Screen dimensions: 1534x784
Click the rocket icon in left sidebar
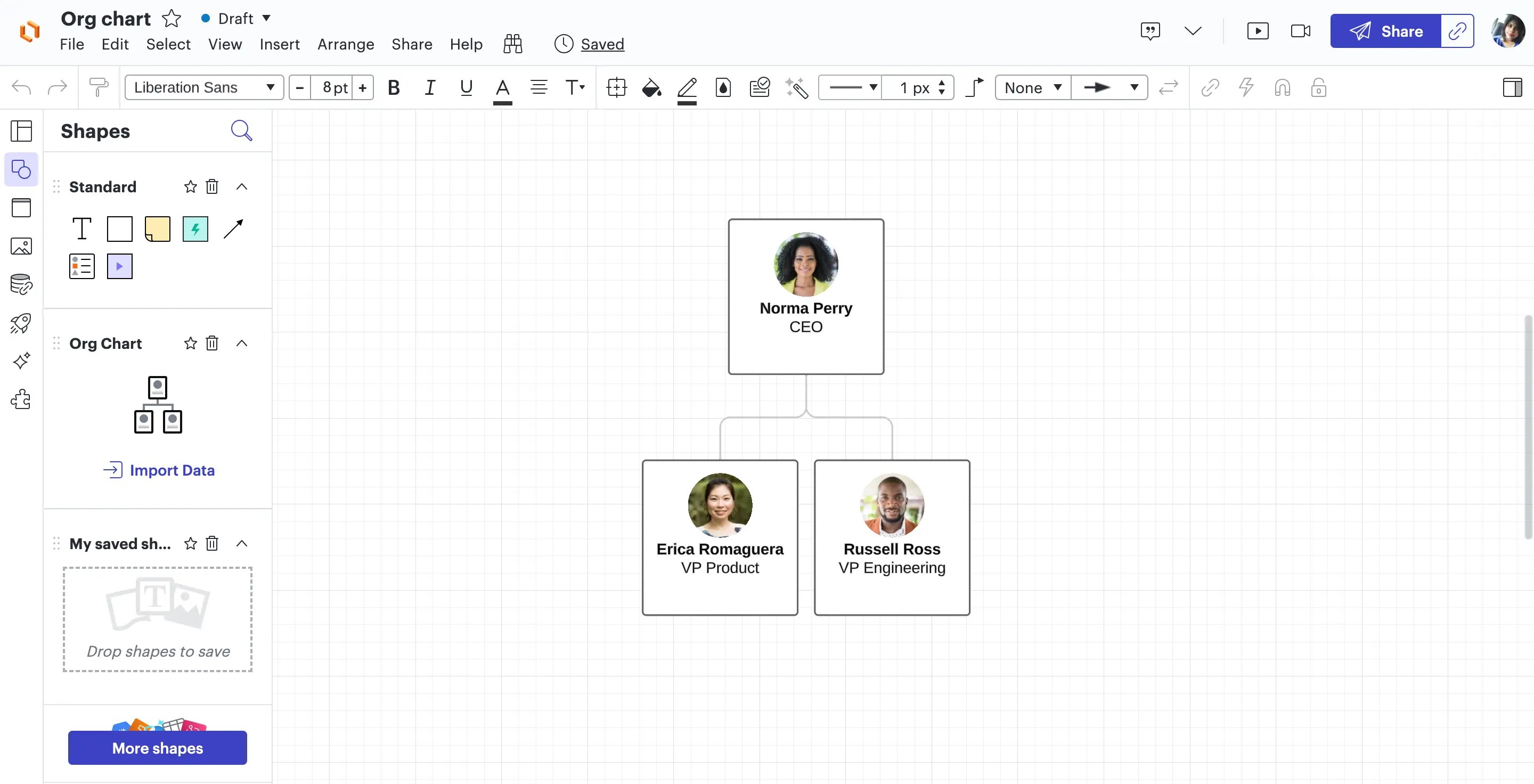21,323
